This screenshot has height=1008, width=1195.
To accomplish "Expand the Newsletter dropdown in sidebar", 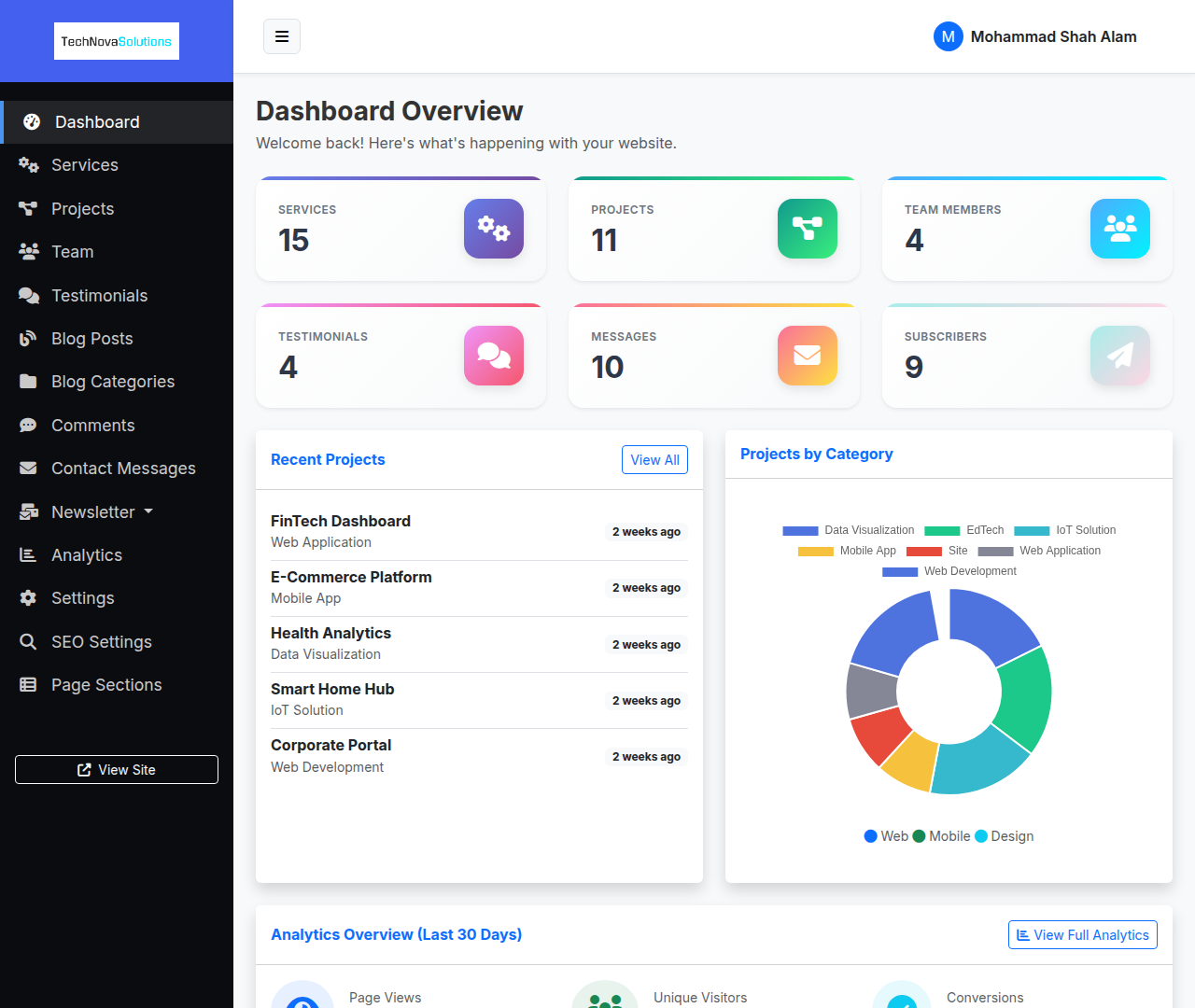I will pos(102,511).
